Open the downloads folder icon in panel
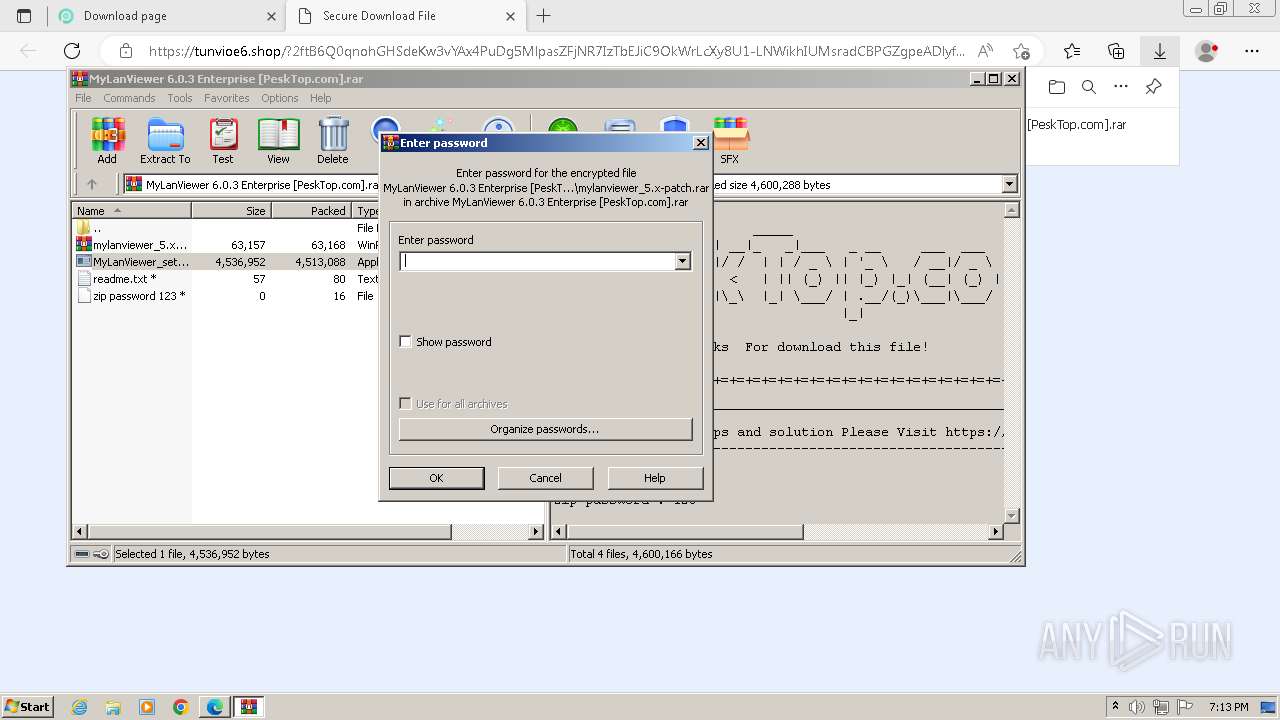This screenshot has height=720, width=1280. coord(1057,87)
